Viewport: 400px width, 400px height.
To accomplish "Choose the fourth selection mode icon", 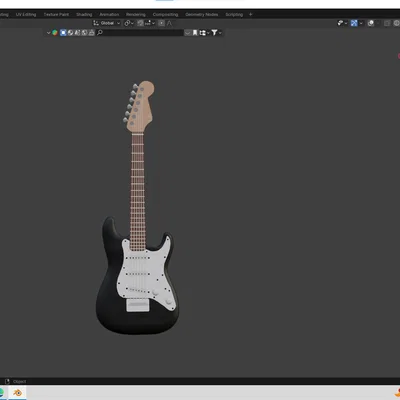I will (x=84, y=33).
